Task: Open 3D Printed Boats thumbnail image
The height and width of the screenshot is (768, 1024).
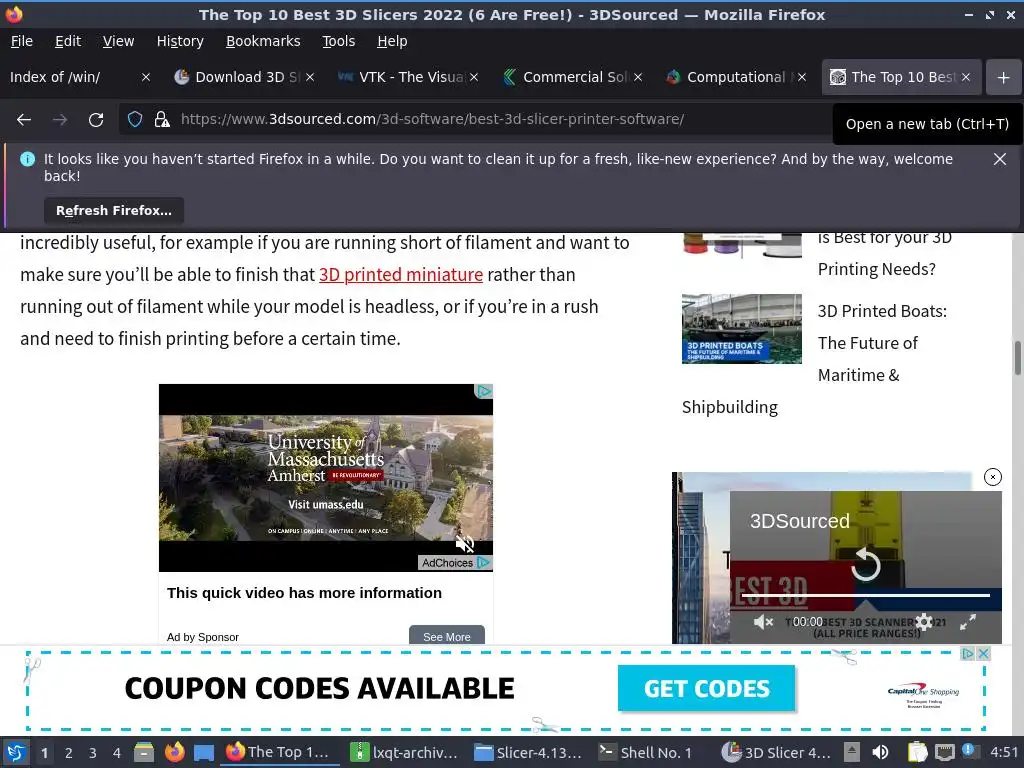Action: click(742, 328)
